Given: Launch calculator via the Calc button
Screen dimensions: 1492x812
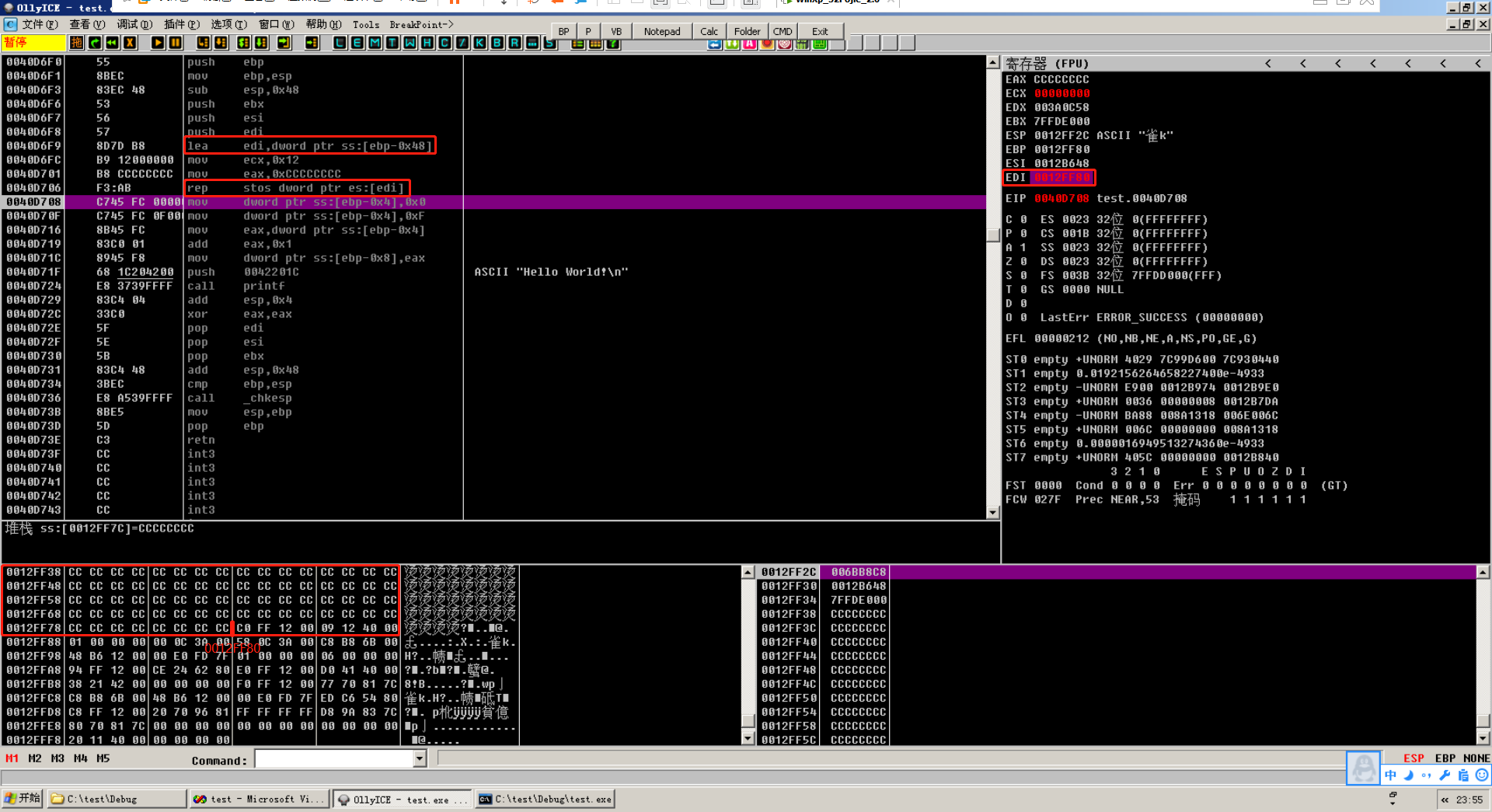Looking at the screenshot, I should (709, 31).
